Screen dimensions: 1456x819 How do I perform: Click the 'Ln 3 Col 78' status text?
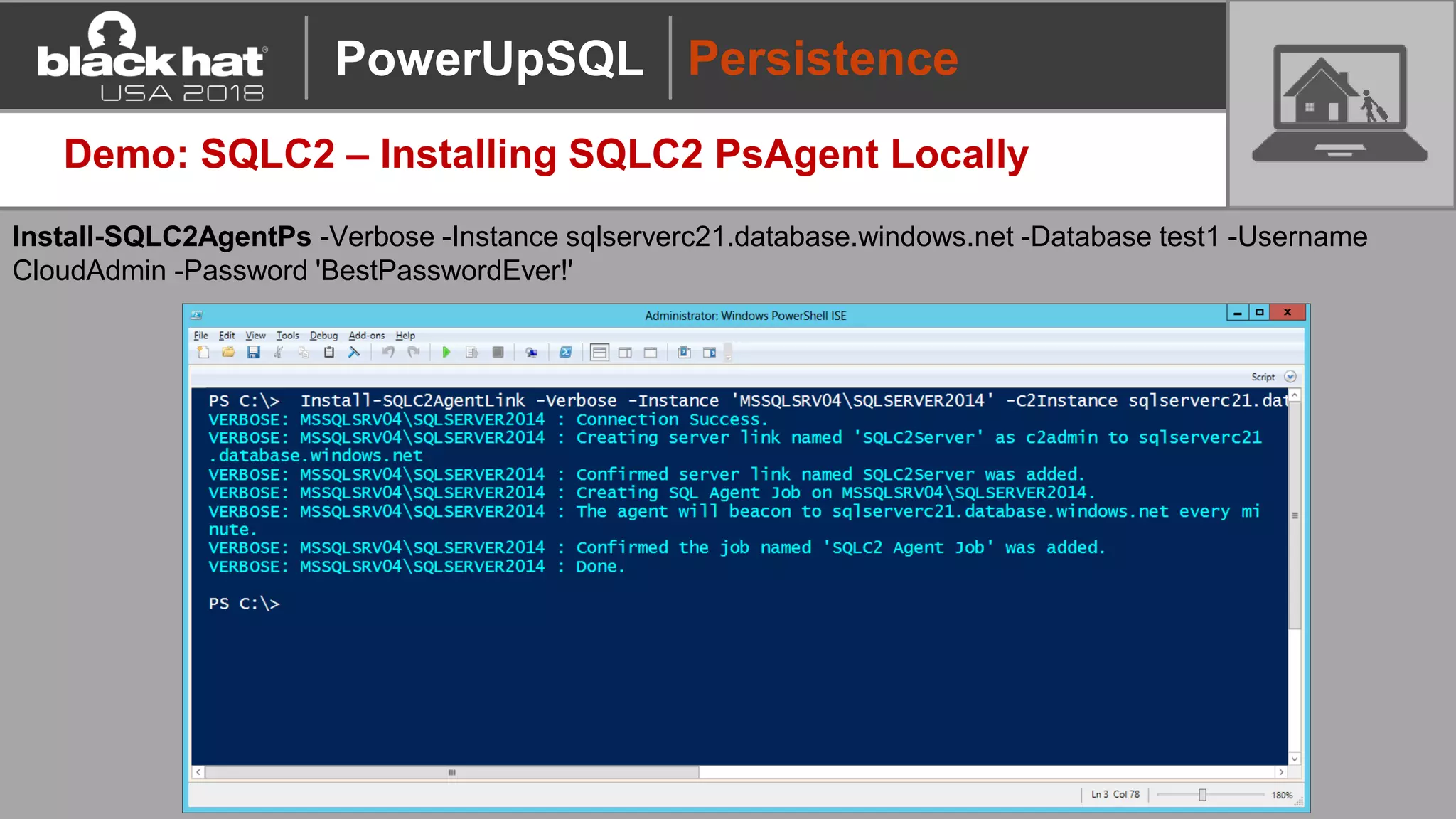pyautogui.click(x=1115, y=794)
